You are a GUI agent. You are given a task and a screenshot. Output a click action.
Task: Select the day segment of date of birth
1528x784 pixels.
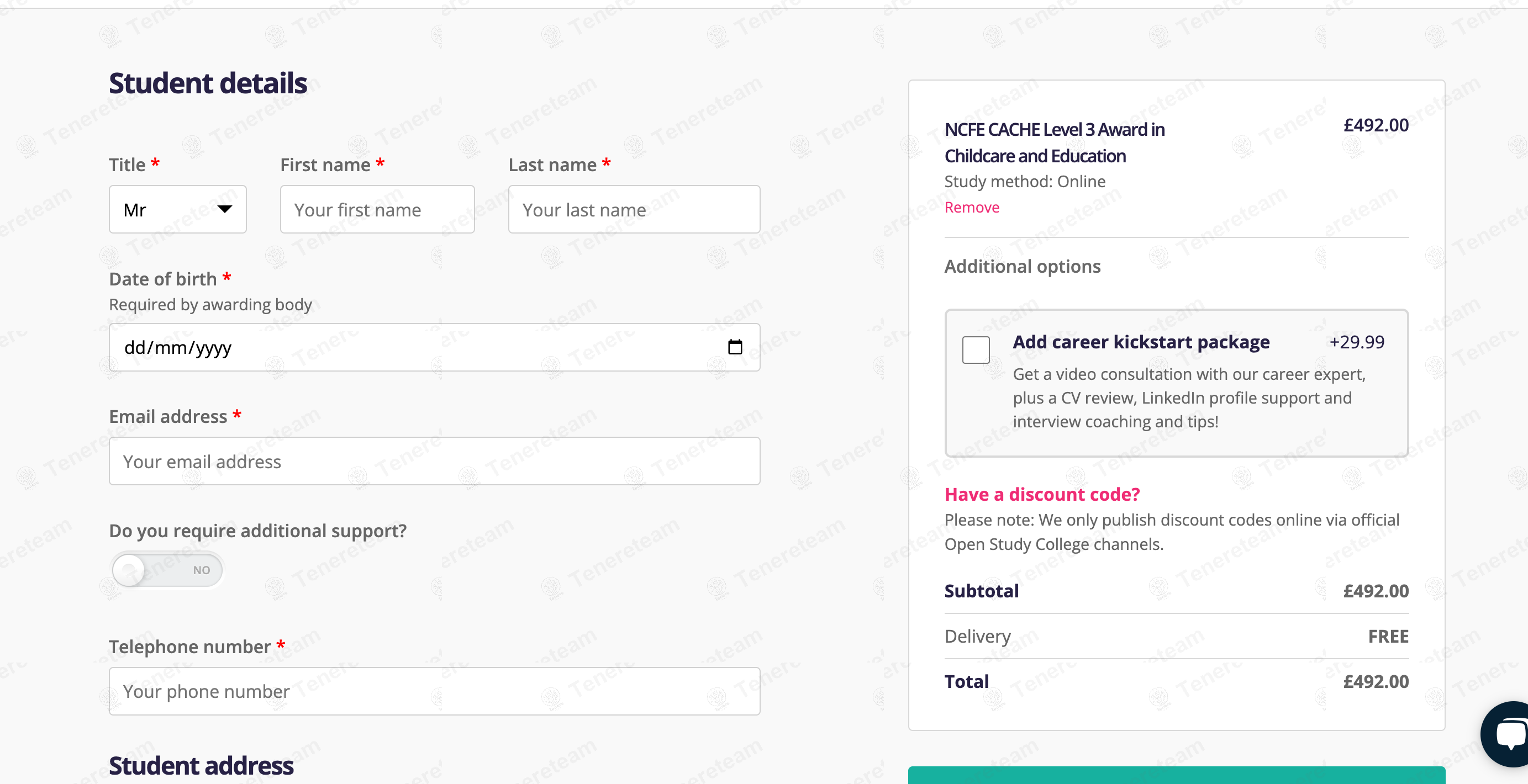point(135,347)
